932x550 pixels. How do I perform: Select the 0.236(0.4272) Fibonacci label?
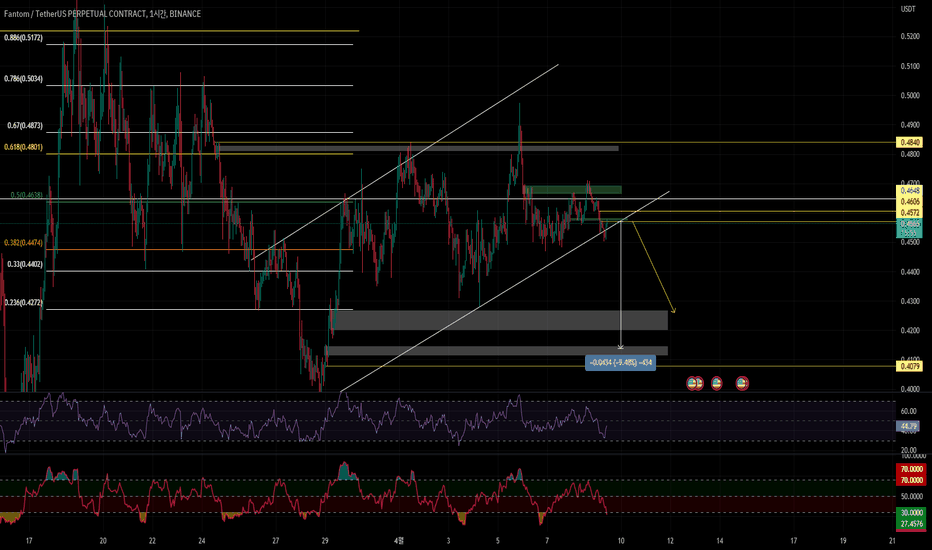pos(23,303)
